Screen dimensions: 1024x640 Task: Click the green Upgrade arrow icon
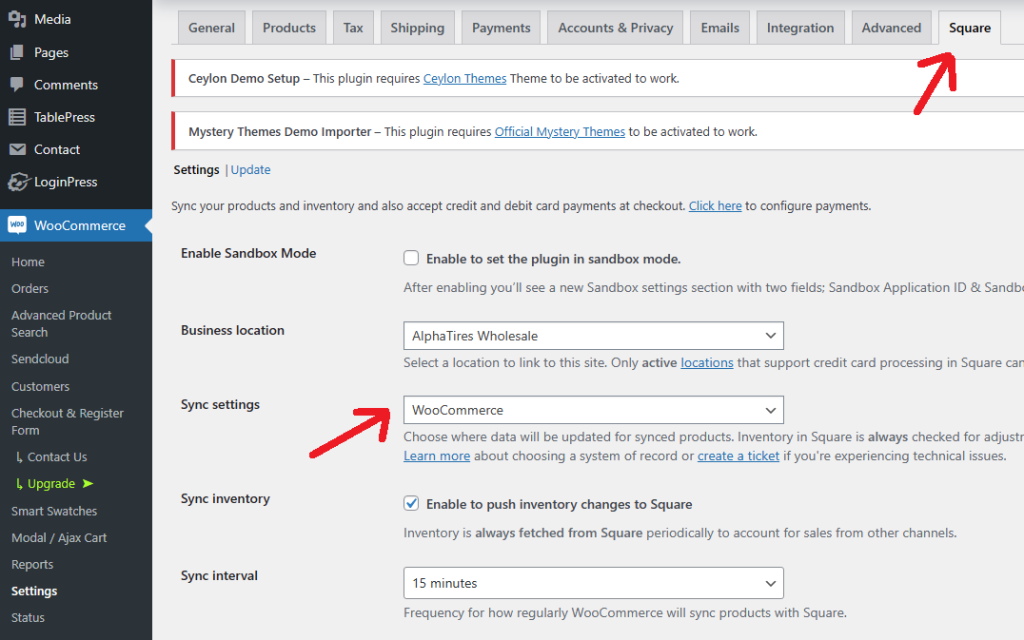pyautogui.click(x=88, y=483)
